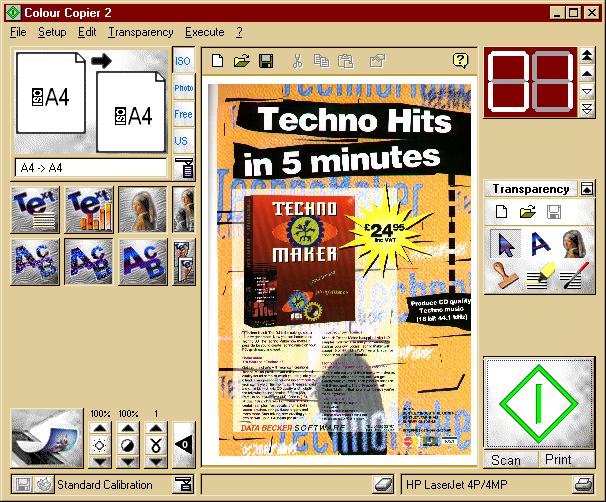
Task: Open the Edit menu
Action: click(x=87, y=32)
